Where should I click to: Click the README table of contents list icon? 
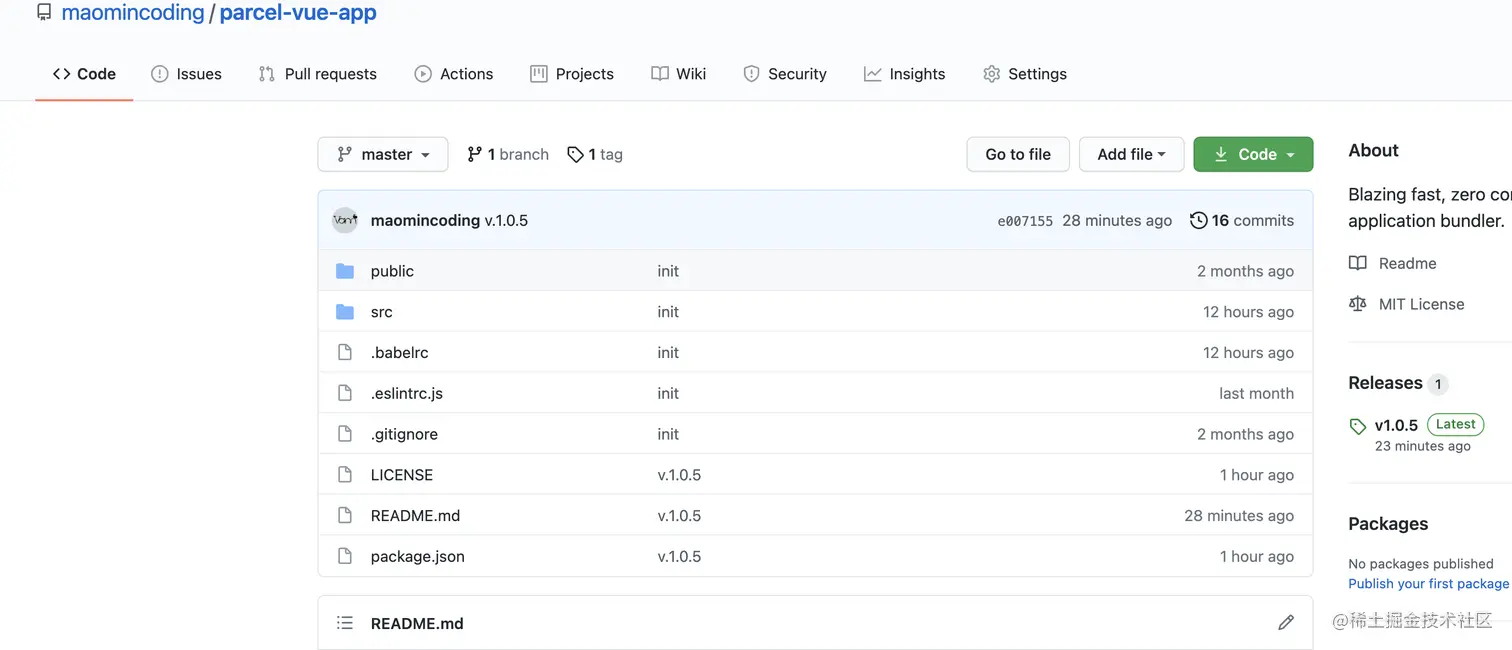click(345, 623)
